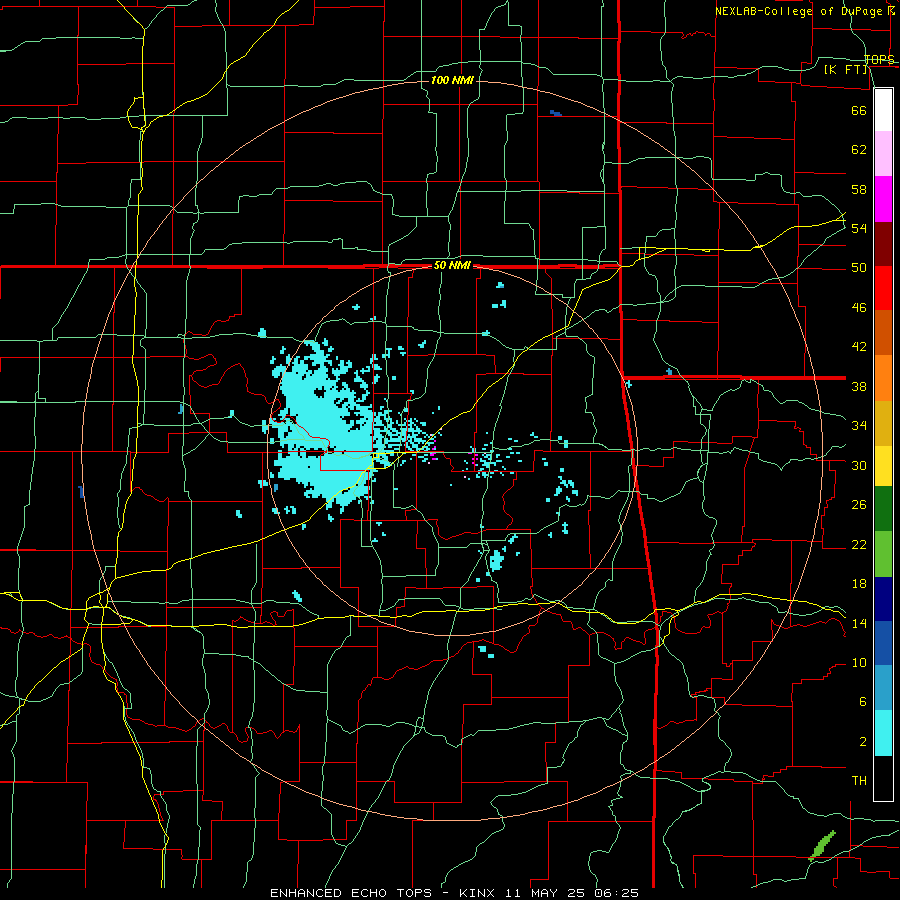The width and height of the screenshot is (900, 900).
Task: Click the '50' legend value
Action: (859, 268)
